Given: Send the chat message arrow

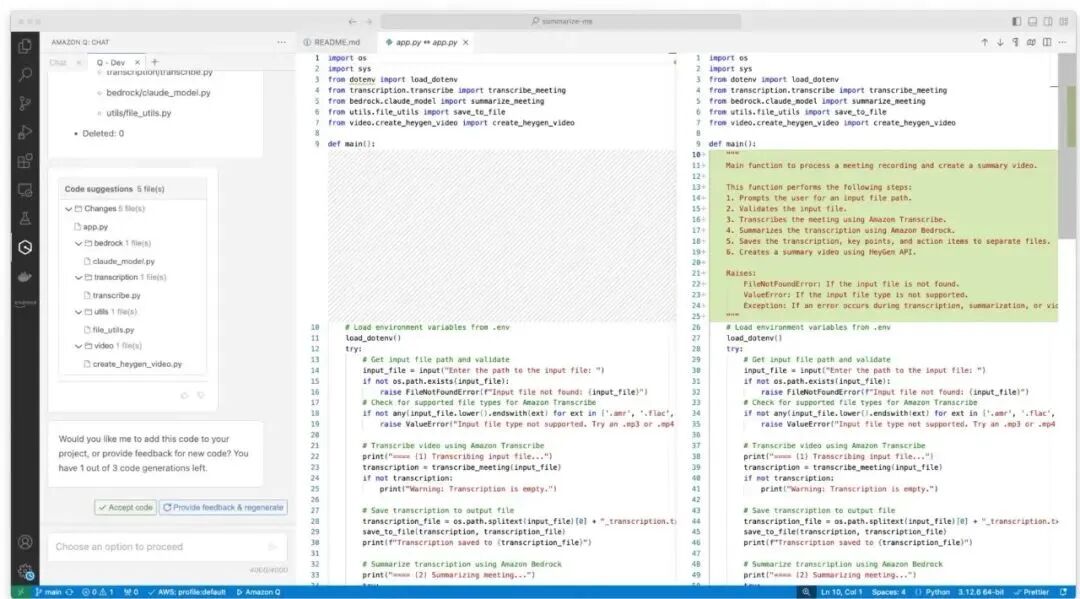Looking at the screenshot, I should (x=273, y=547).
